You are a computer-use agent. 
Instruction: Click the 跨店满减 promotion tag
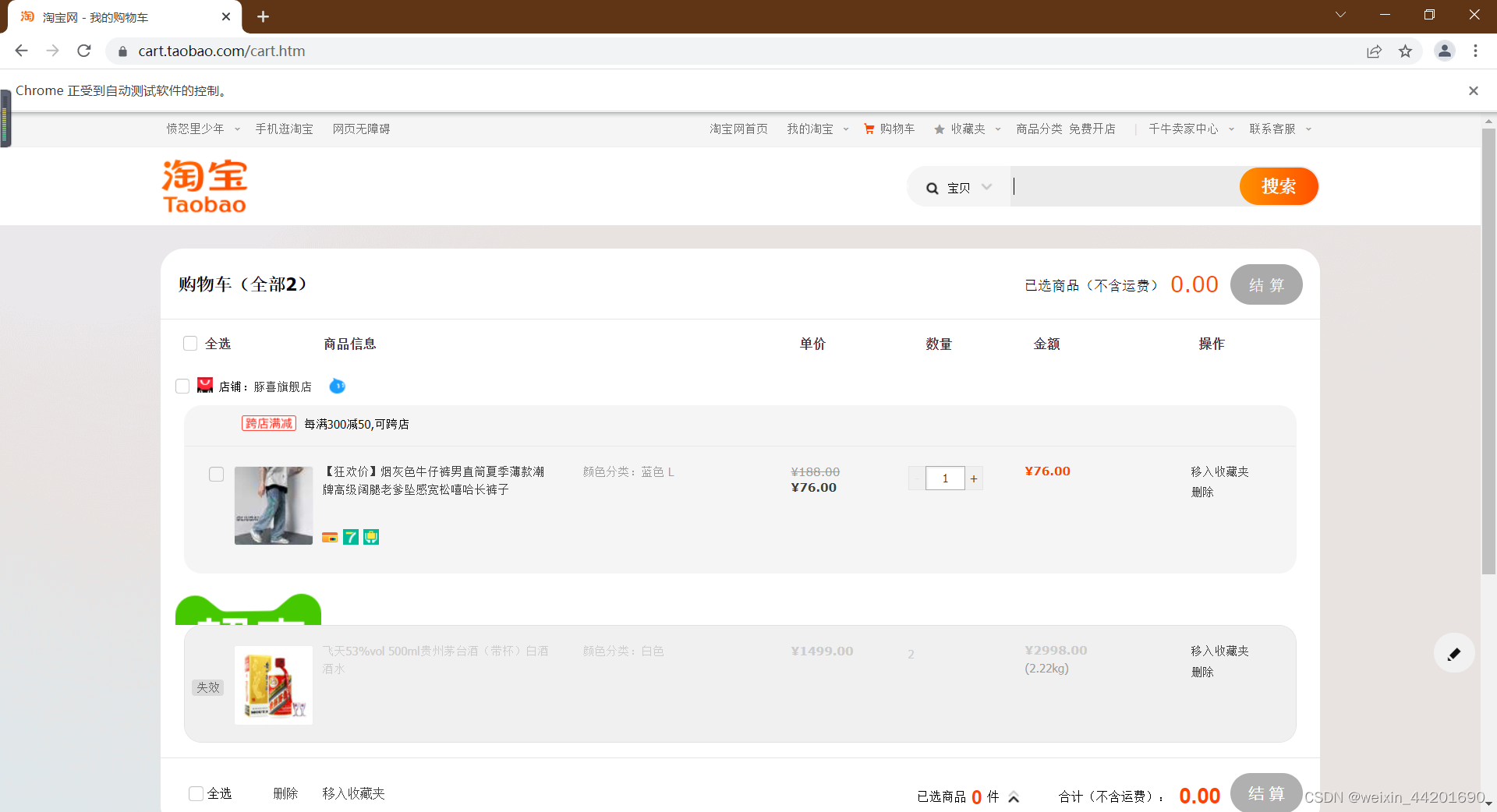(268, 423)
